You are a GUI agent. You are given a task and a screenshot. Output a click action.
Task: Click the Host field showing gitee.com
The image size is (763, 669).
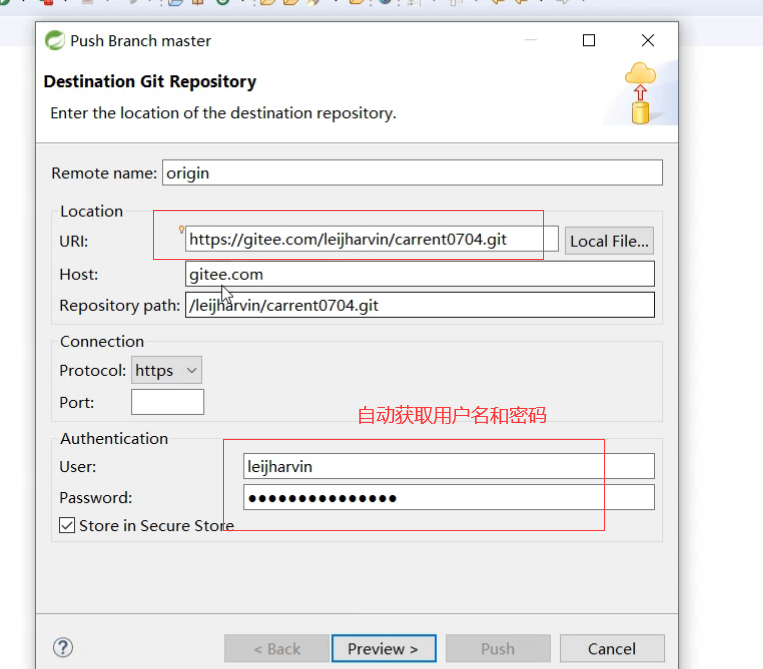[419, 274]
